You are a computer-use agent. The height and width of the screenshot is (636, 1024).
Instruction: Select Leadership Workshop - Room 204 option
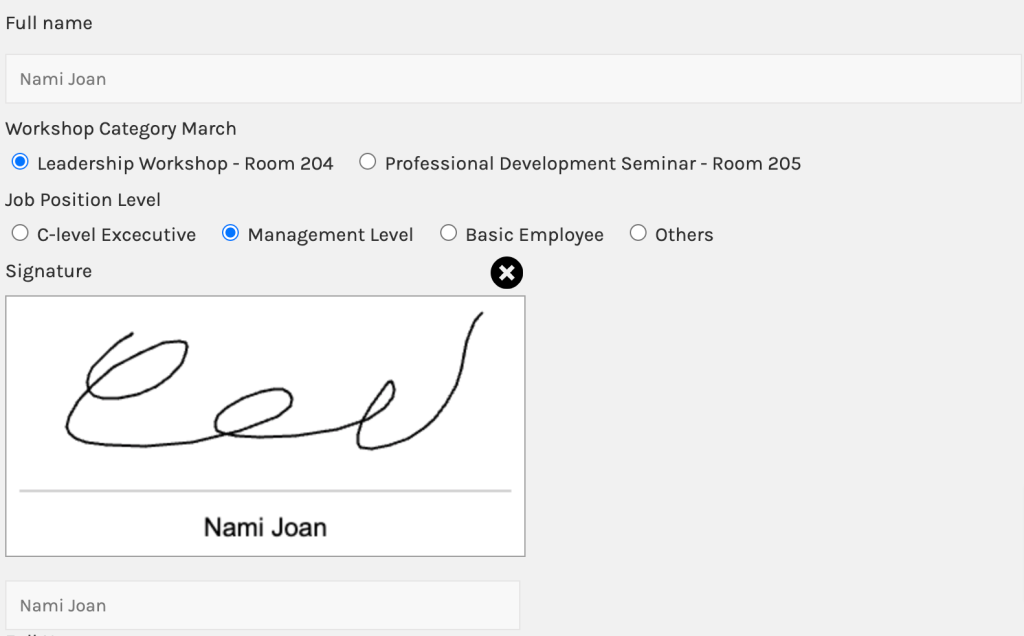click(20, 161)
